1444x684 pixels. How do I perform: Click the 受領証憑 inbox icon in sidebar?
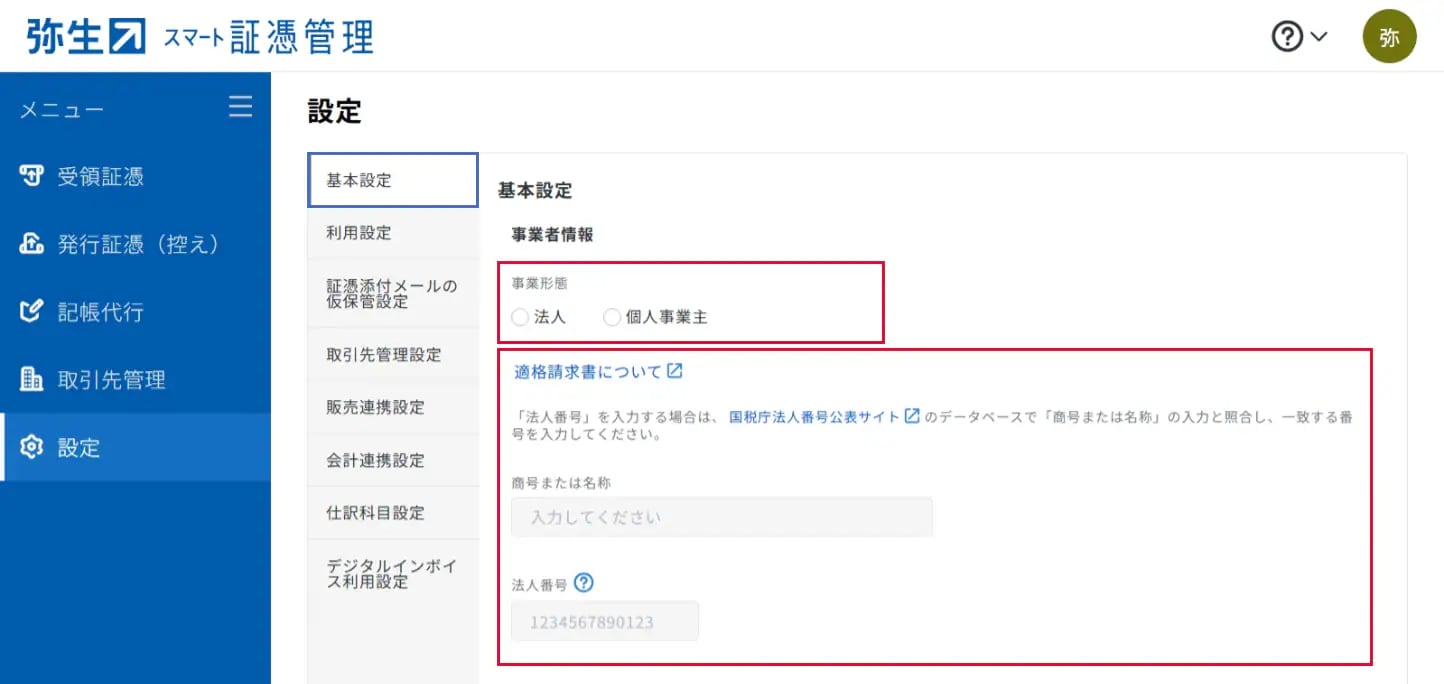pos(32,177)
